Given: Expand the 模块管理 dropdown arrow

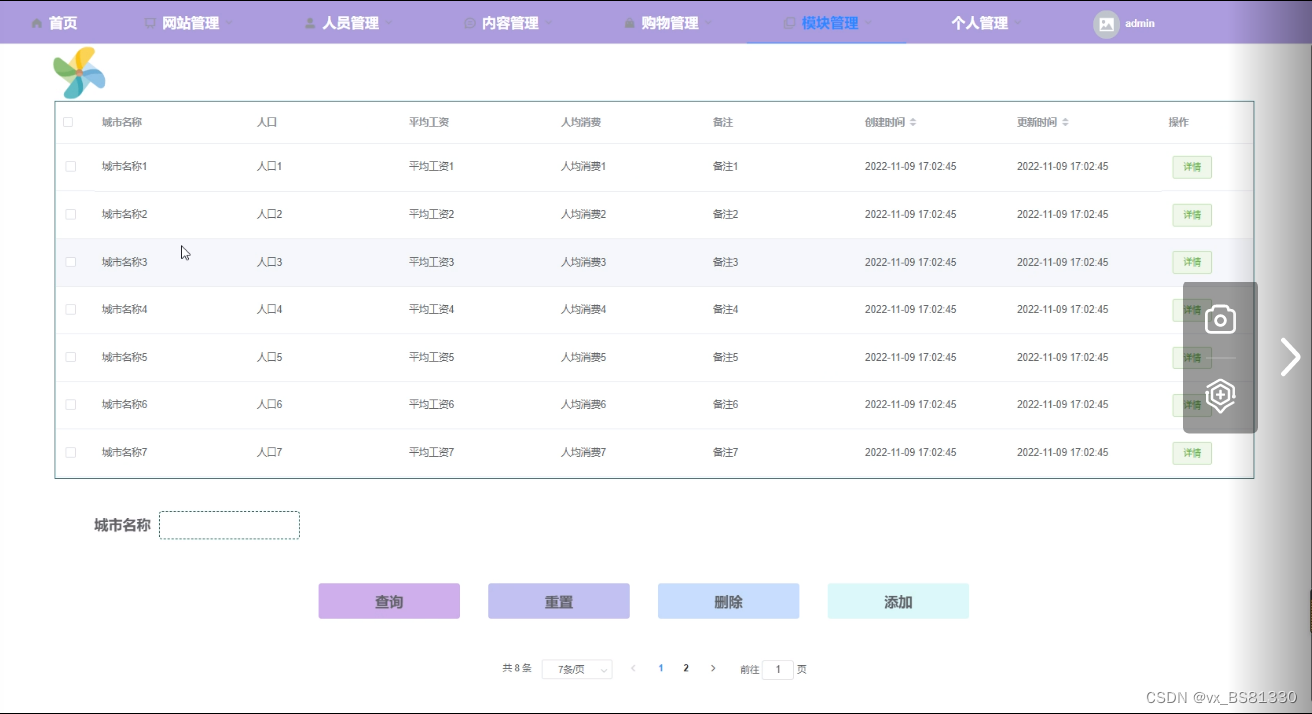Looking at the screenshot, I should tap(868, 23).
